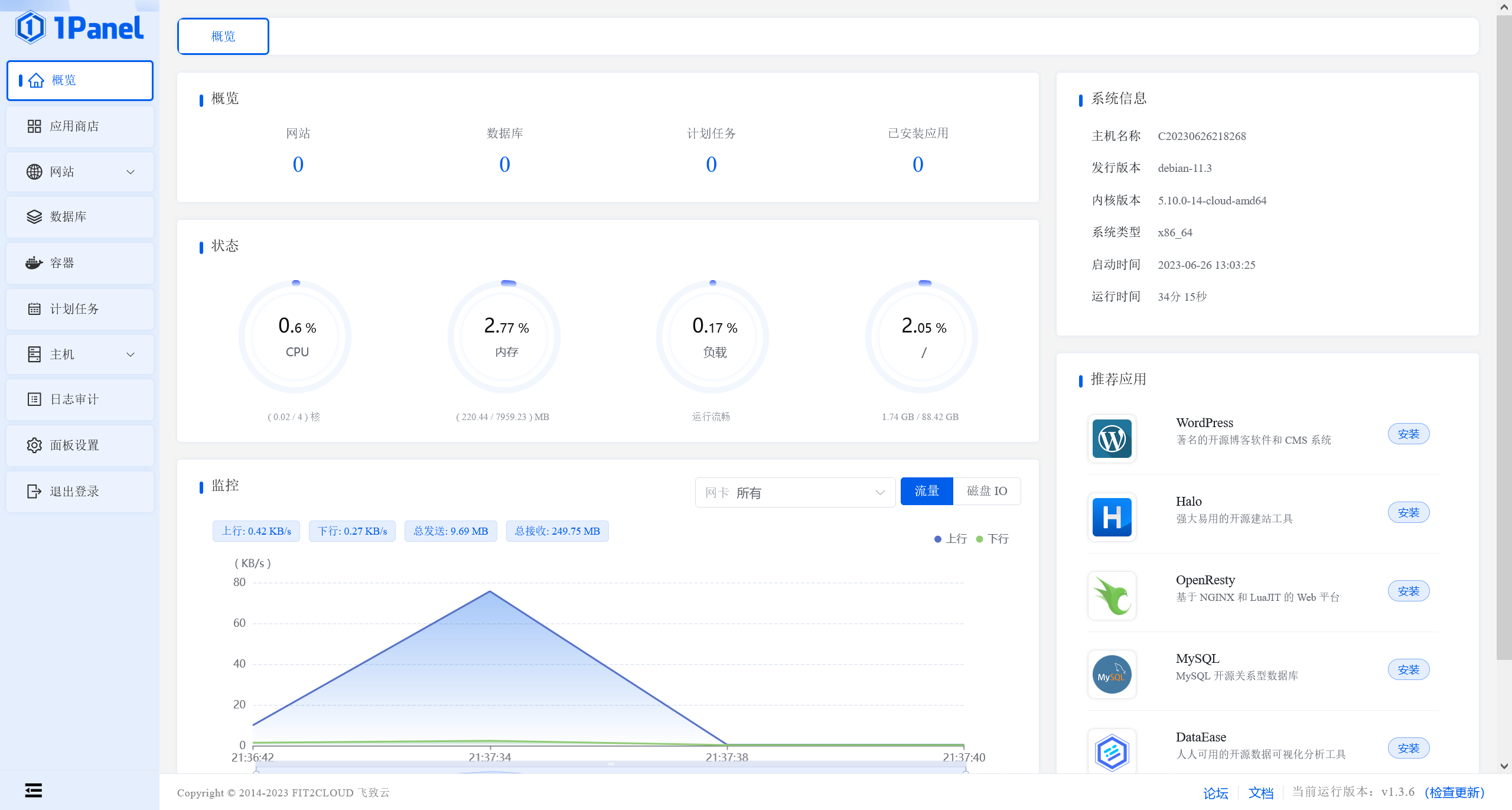Click the 总接收: 249.75 MB tag
This screenshot has width=1512, height=810.
click(x=557, y=531)
